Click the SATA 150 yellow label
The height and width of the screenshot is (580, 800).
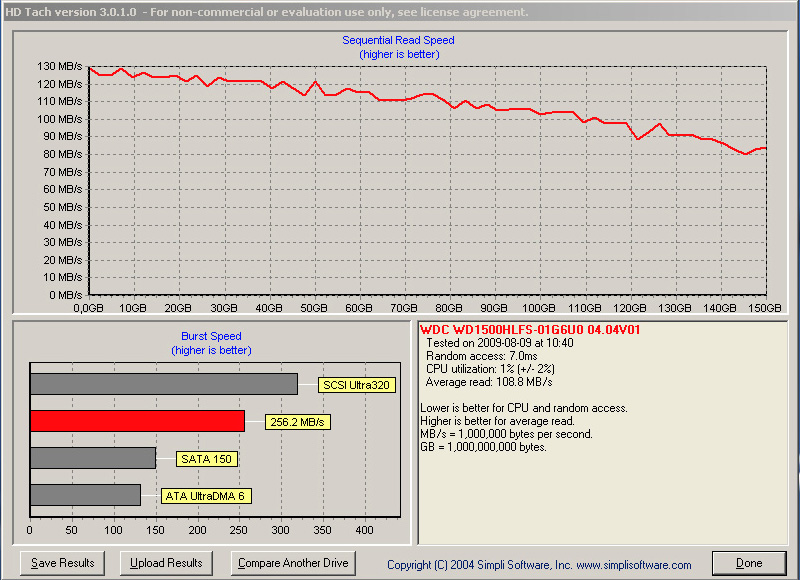[207, 459]
